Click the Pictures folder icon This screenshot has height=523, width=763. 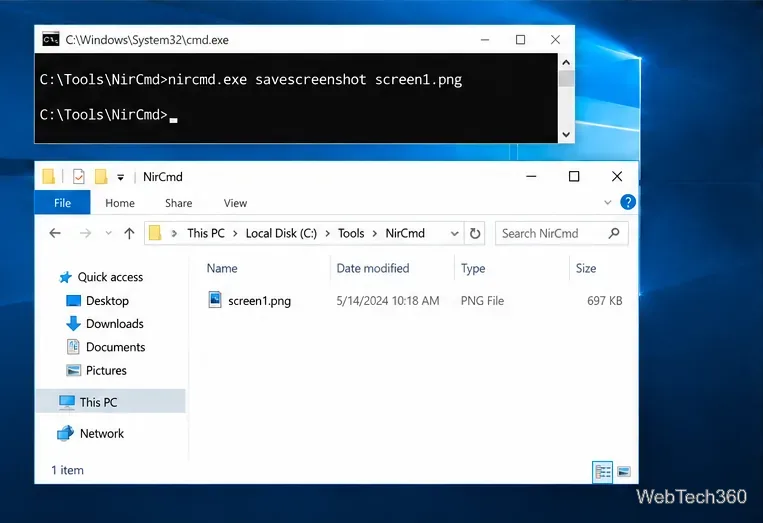[73, 370]
